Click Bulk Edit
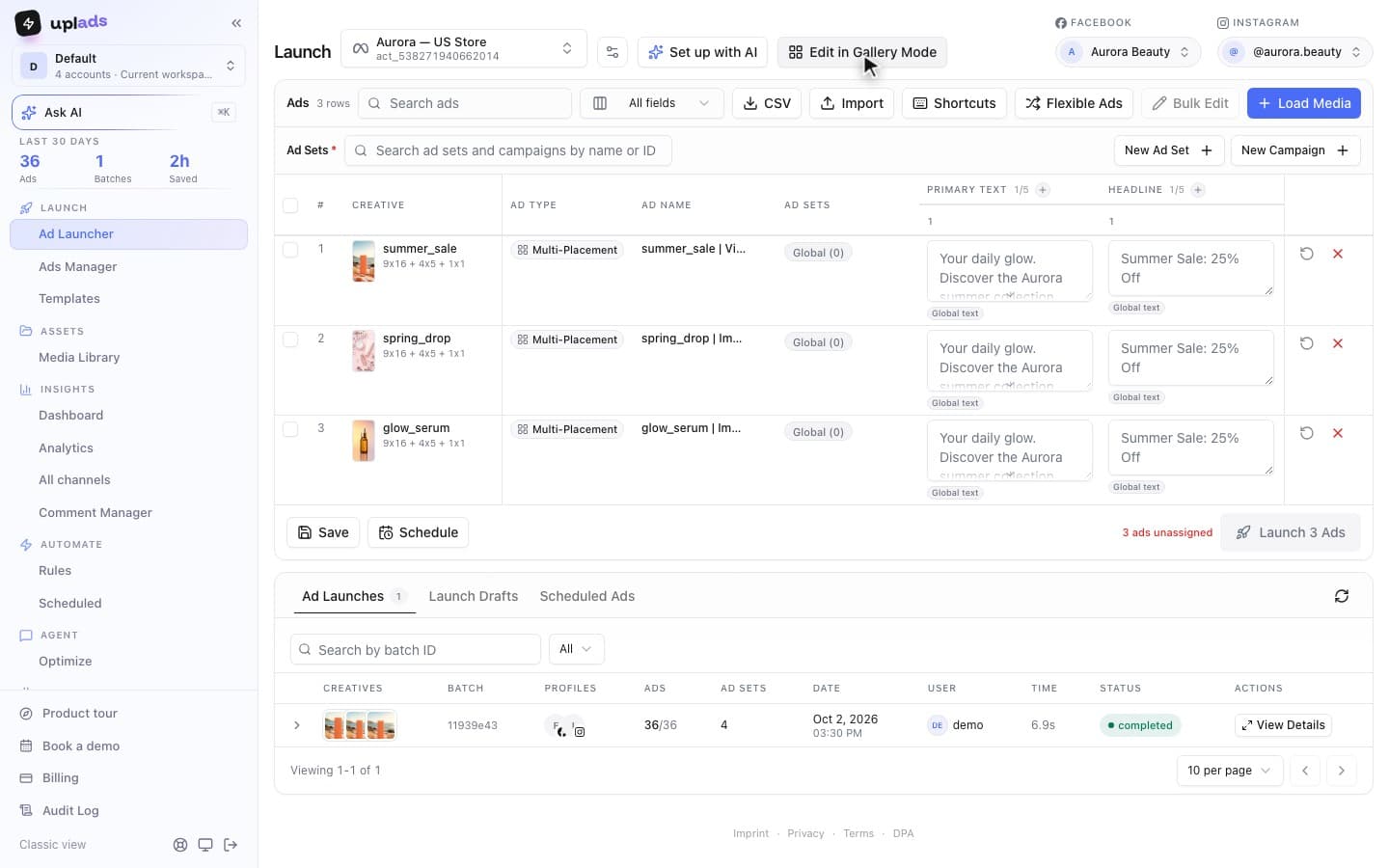The image size is (1389, 868). tap(1190, 103)
